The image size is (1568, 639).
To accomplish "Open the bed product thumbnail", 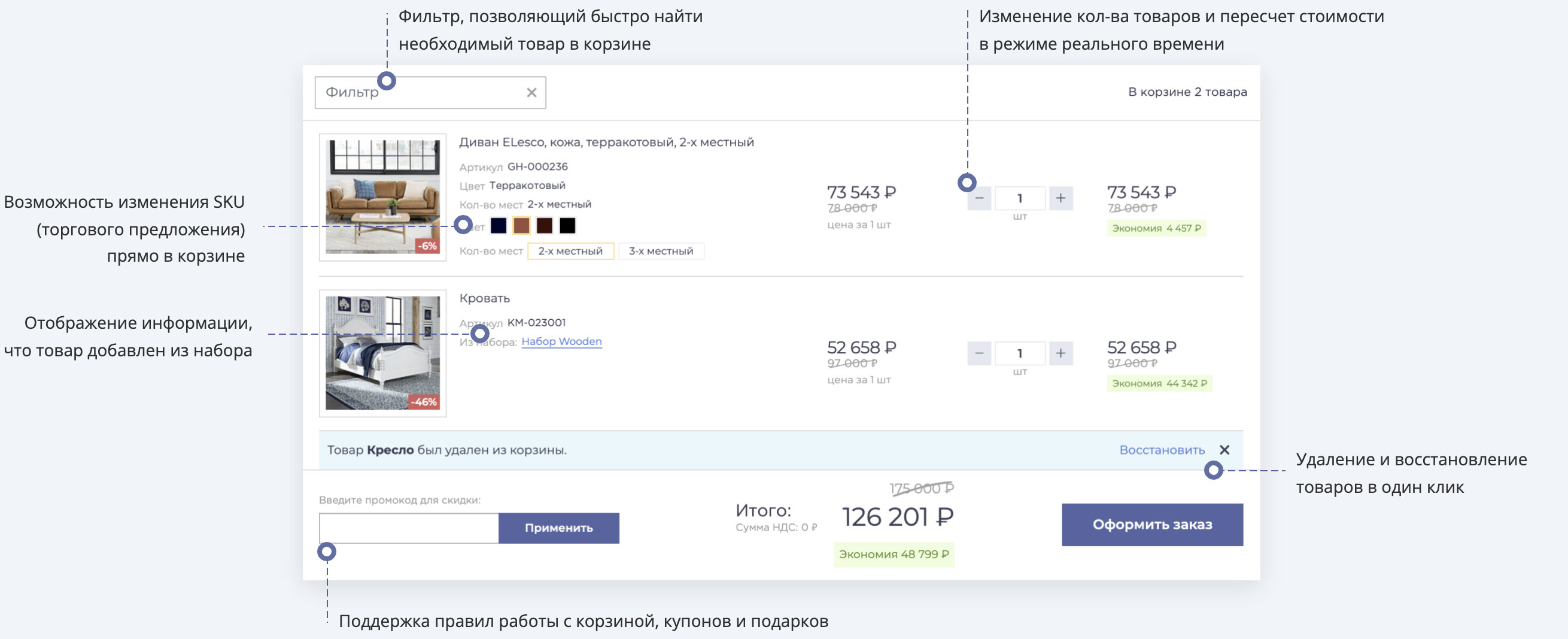I will click(x=382, y=353).
